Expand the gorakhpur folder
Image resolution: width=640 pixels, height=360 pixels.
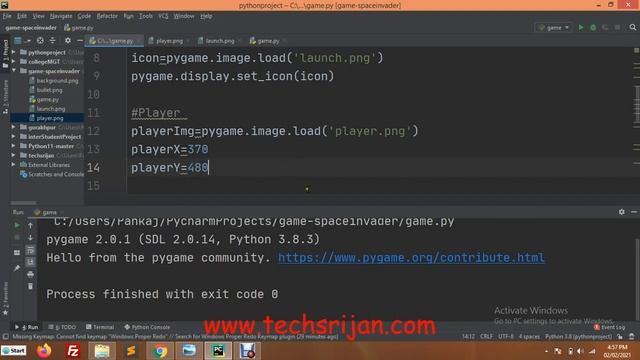pyautogui.click(x=13, y=127)
